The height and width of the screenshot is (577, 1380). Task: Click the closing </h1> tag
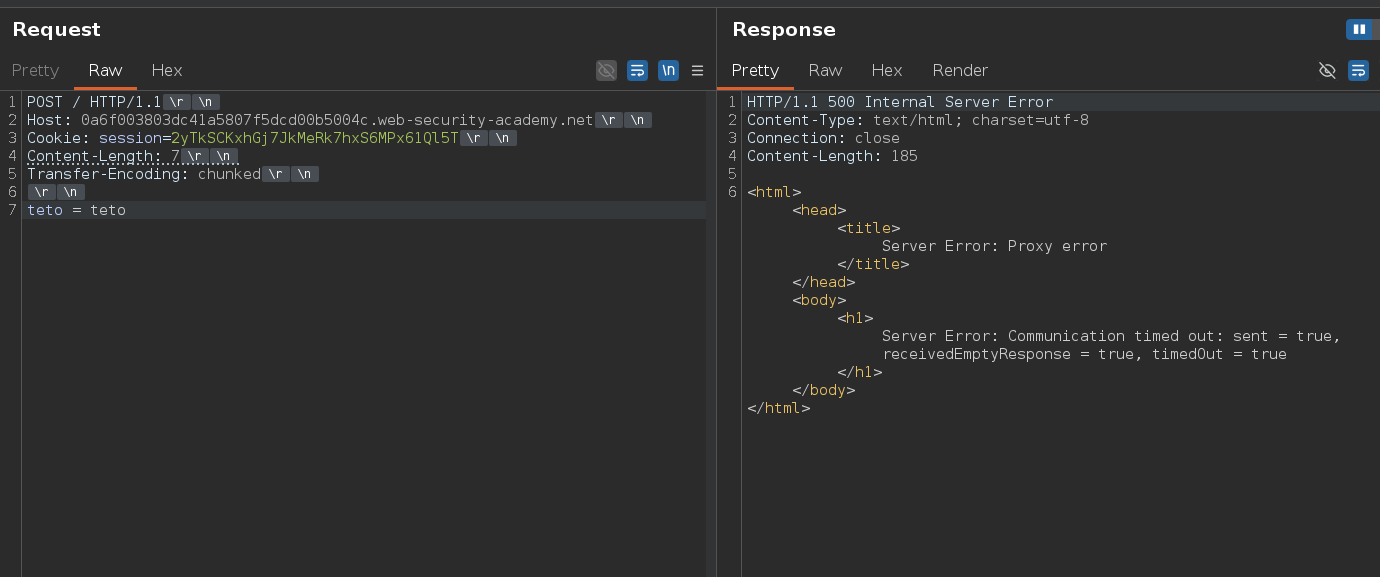[x=860, y=372]
